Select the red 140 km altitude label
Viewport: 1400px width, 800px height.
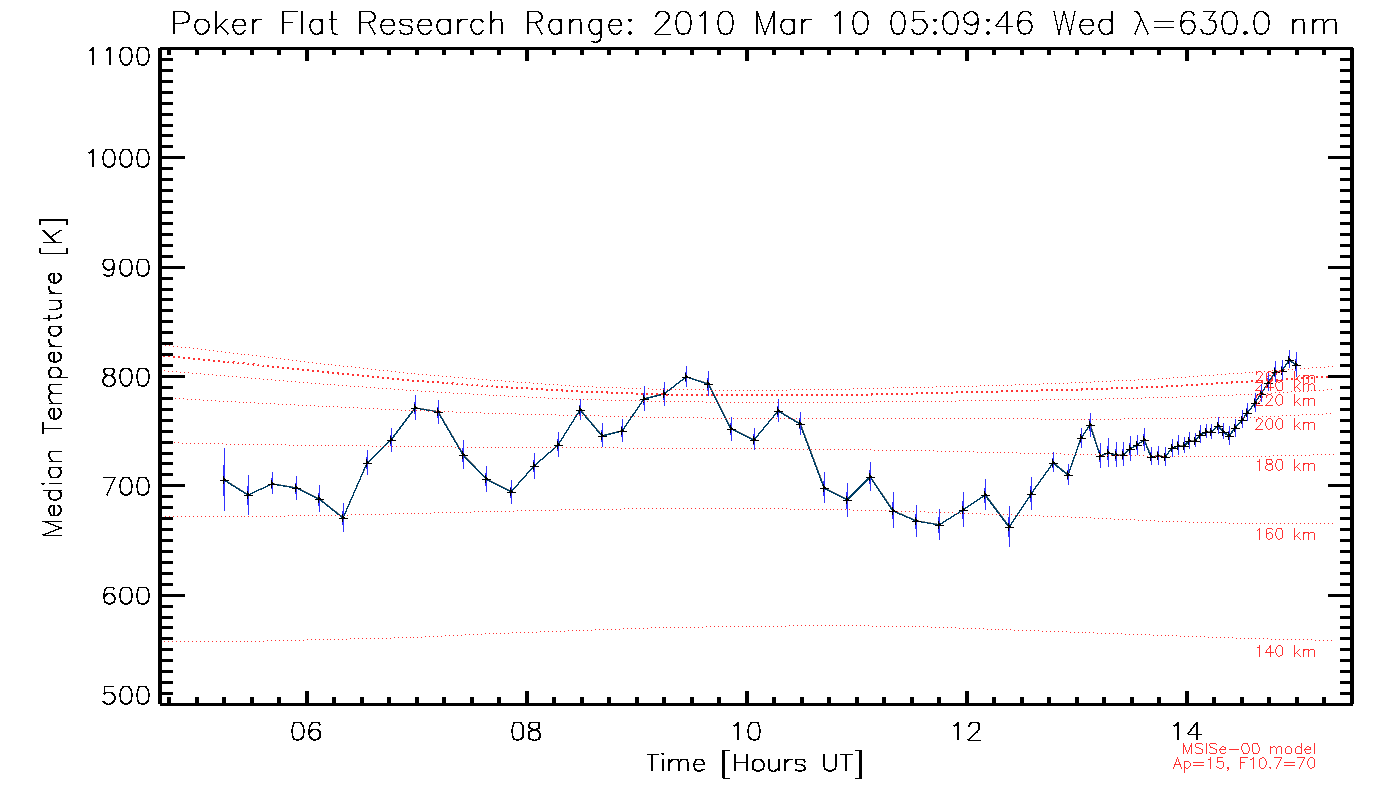[x=1285, y=652]
